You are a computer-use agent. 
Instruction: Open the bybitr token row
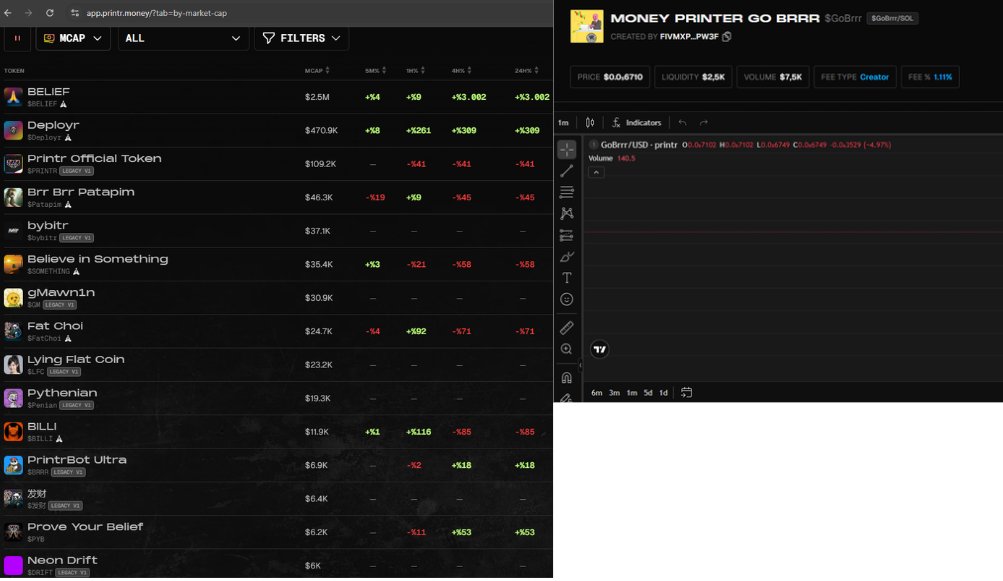tap(276, 231)
